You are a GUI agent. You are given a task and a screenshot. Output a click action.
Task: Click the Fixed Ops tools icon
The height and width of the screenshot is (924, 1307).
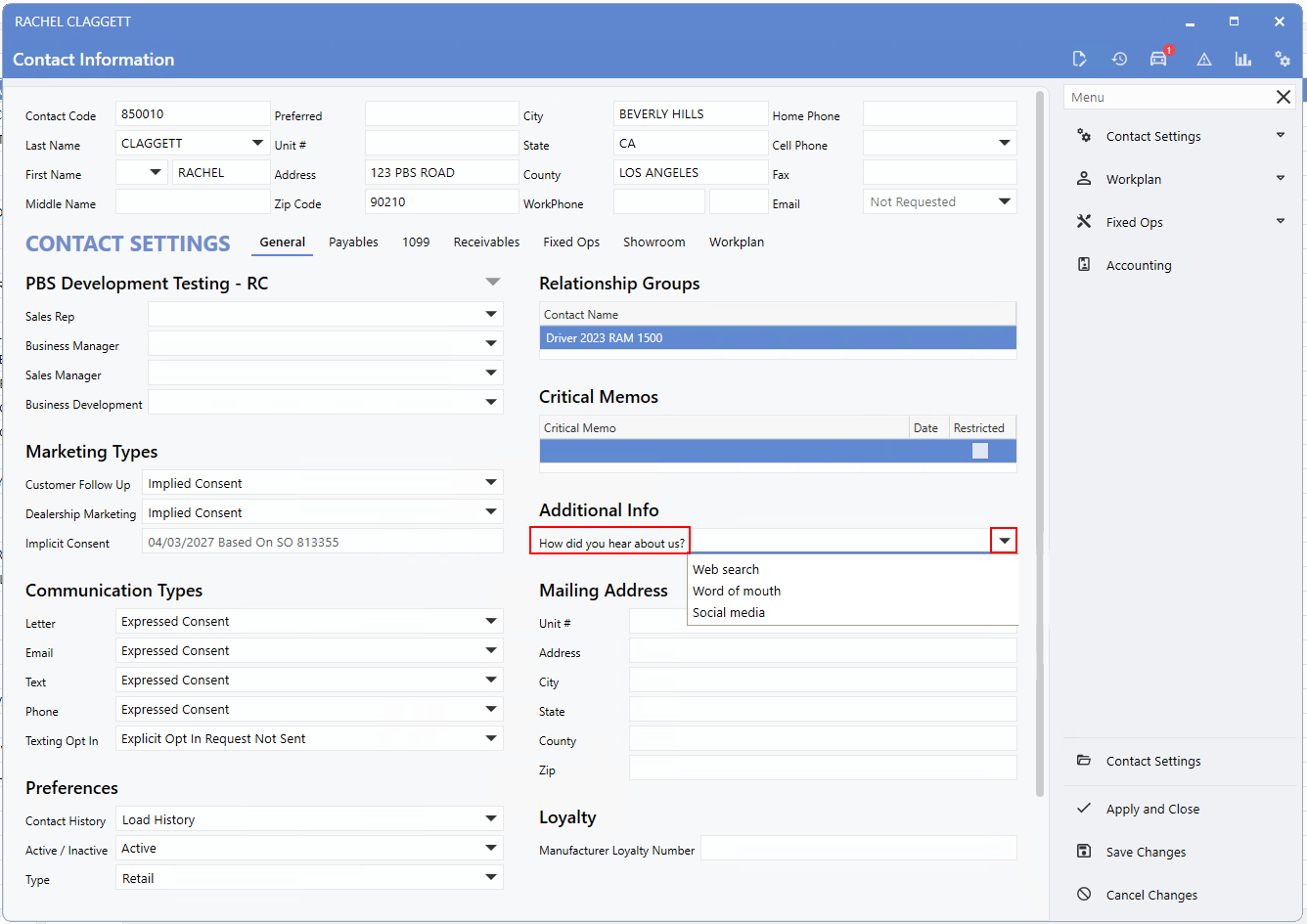point(1084,222)
